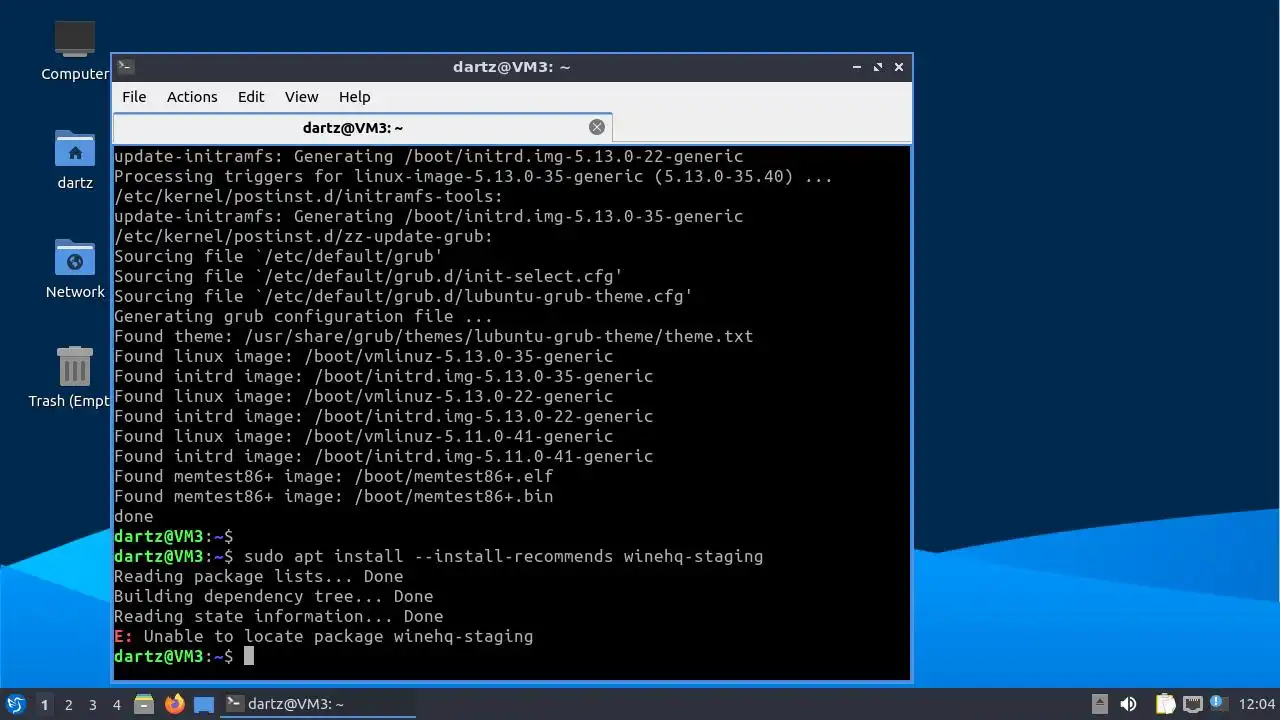This screenshot has width=1280, height=720.
Task: Select the Computer desktop icon
Action: 75,50
